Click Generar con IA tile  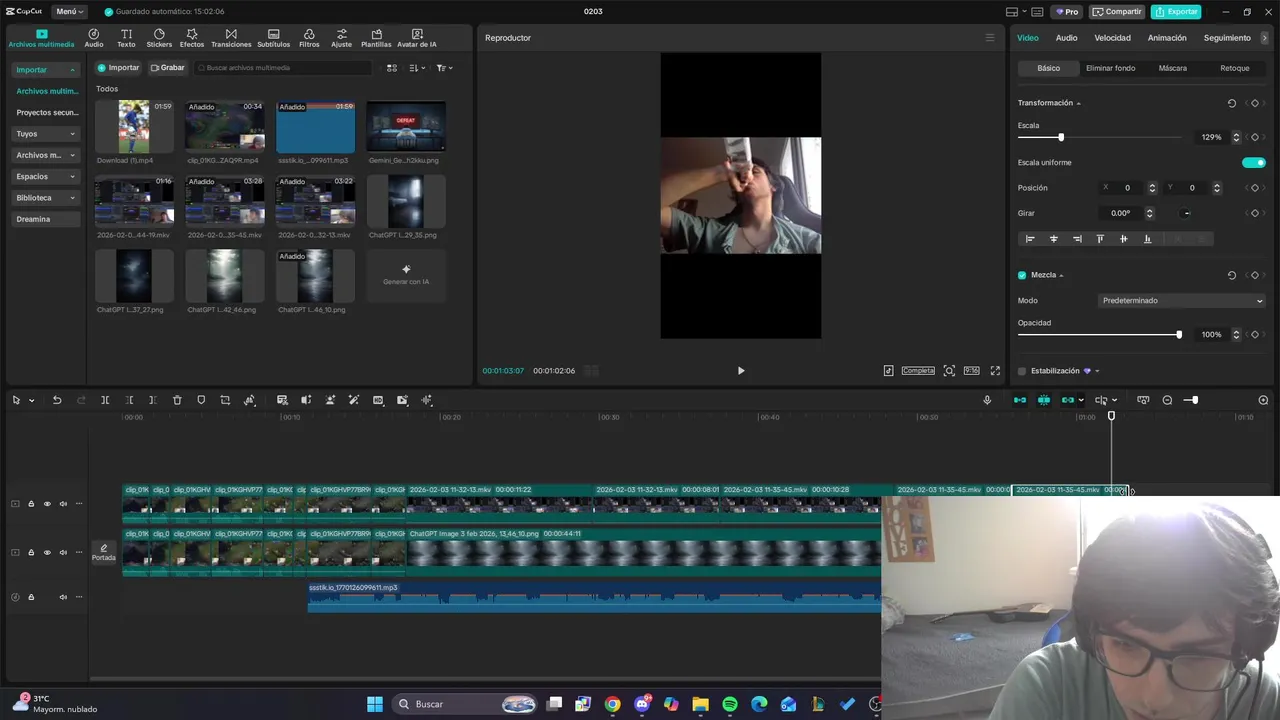[x=406, y=275]
